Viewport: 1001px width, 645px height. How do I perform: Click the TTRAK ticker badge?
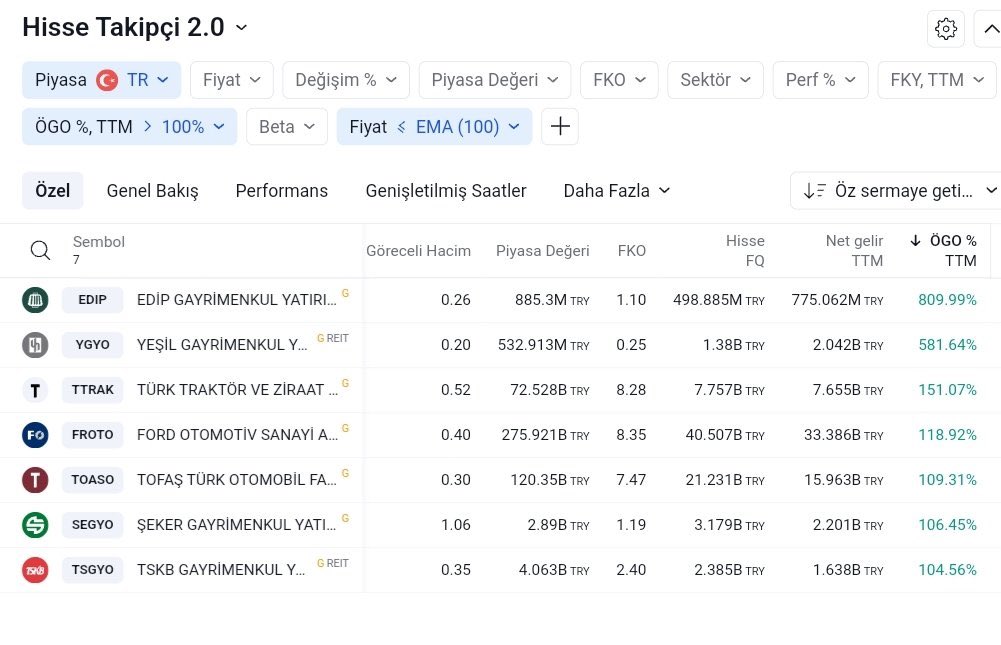[93, 390]
